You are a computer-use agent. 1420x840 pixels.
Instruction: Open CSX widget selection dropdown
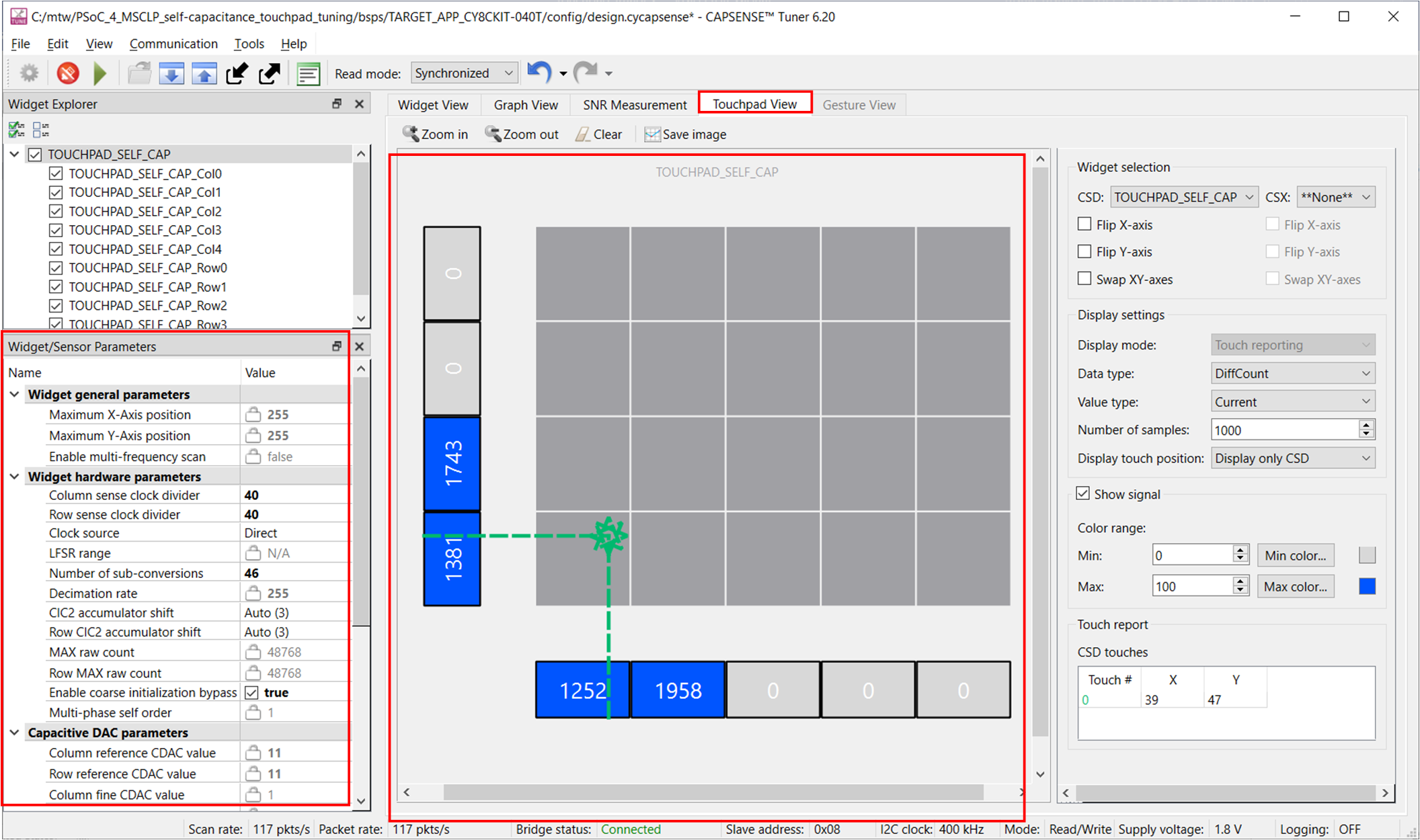pyautogui.click(x=1336, y=197)
